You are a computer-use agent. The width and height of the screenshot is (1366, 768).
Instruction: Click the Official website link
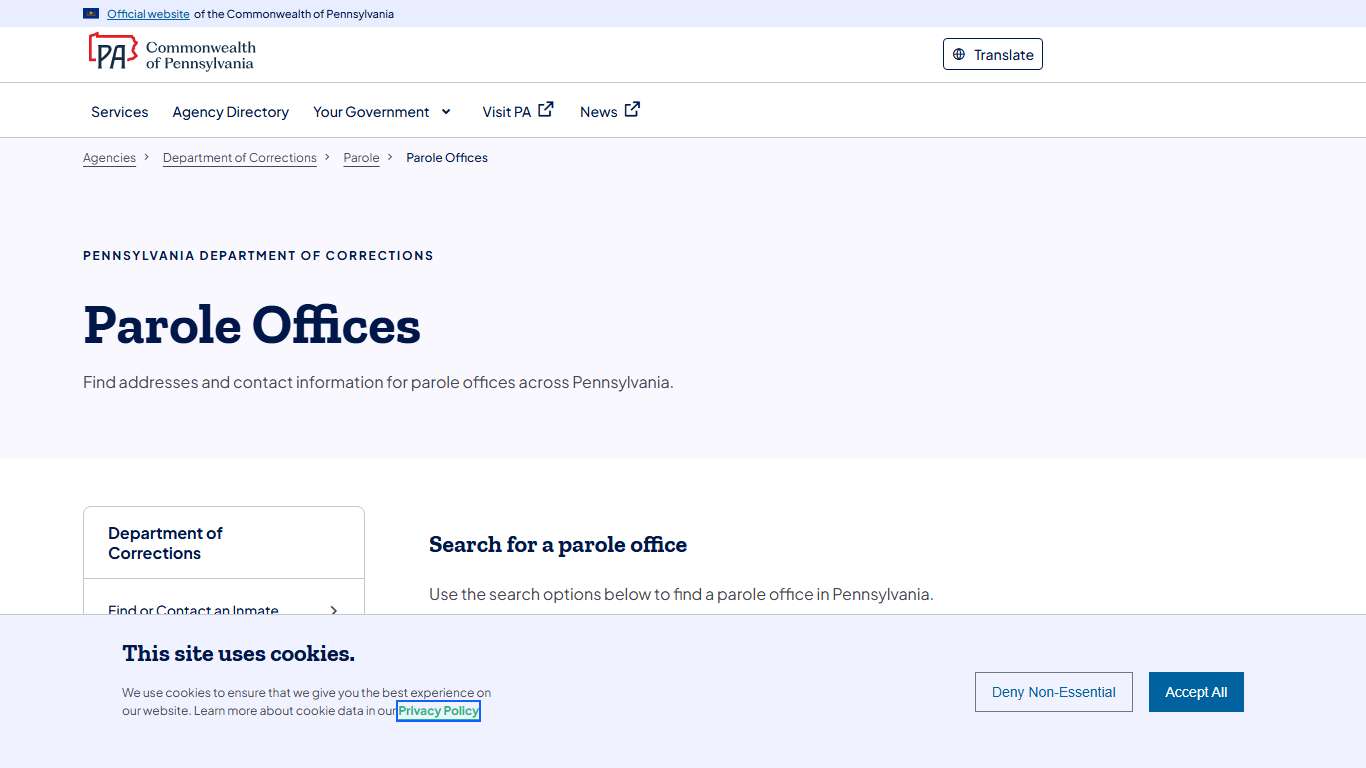click(148, 14)
